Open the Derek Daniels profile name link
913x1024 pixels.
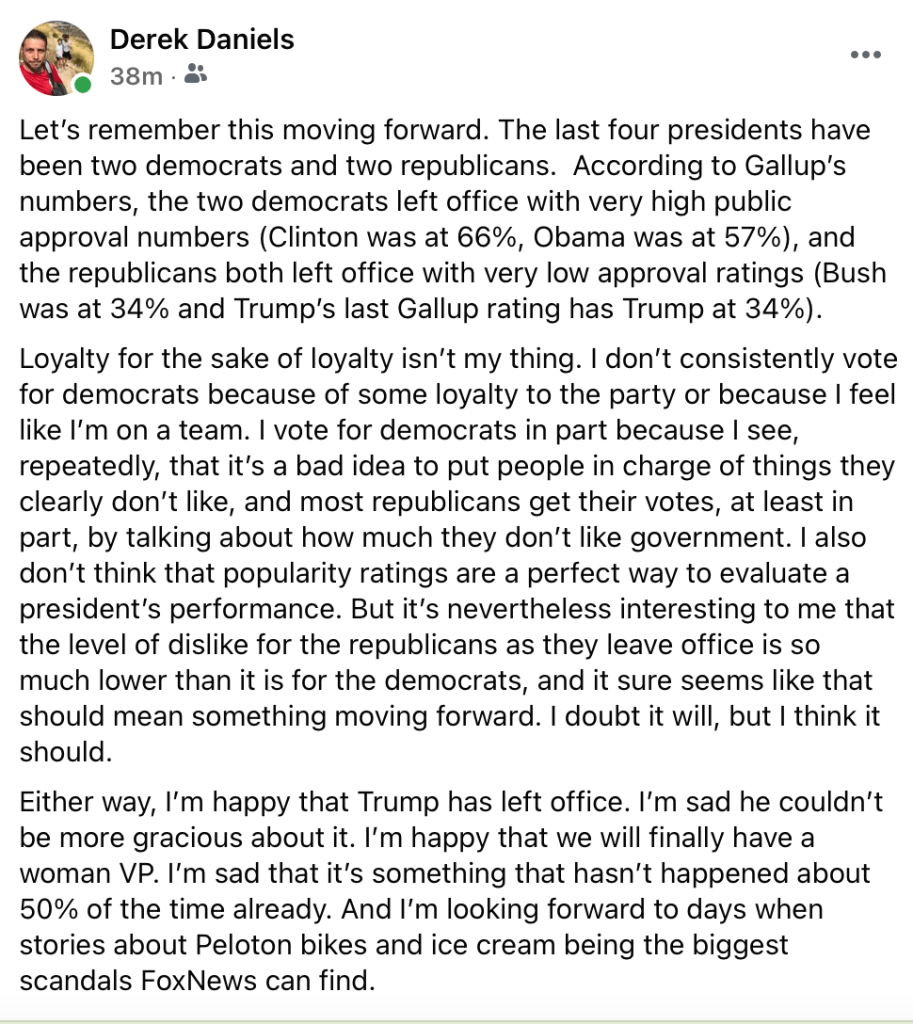coord(202,40)
